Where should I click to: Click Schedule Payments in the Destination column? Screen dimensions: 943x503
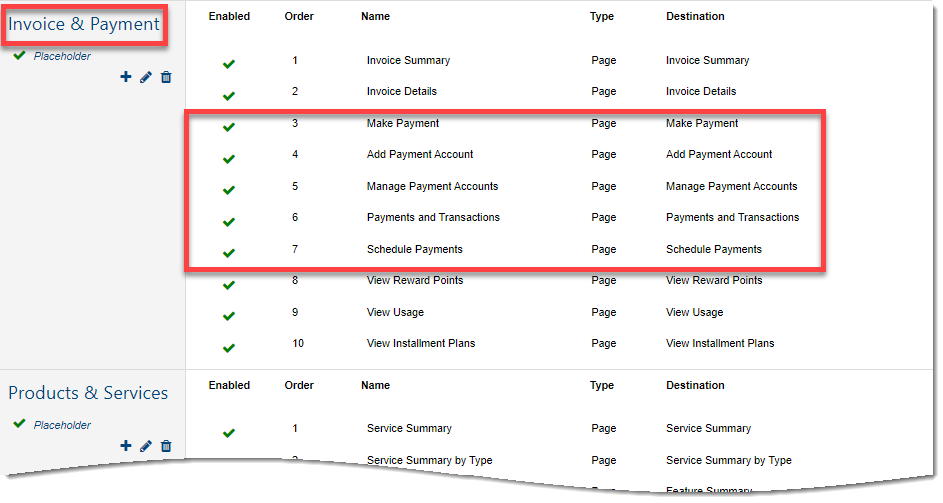pyautogui.click(x=713, y=249)
